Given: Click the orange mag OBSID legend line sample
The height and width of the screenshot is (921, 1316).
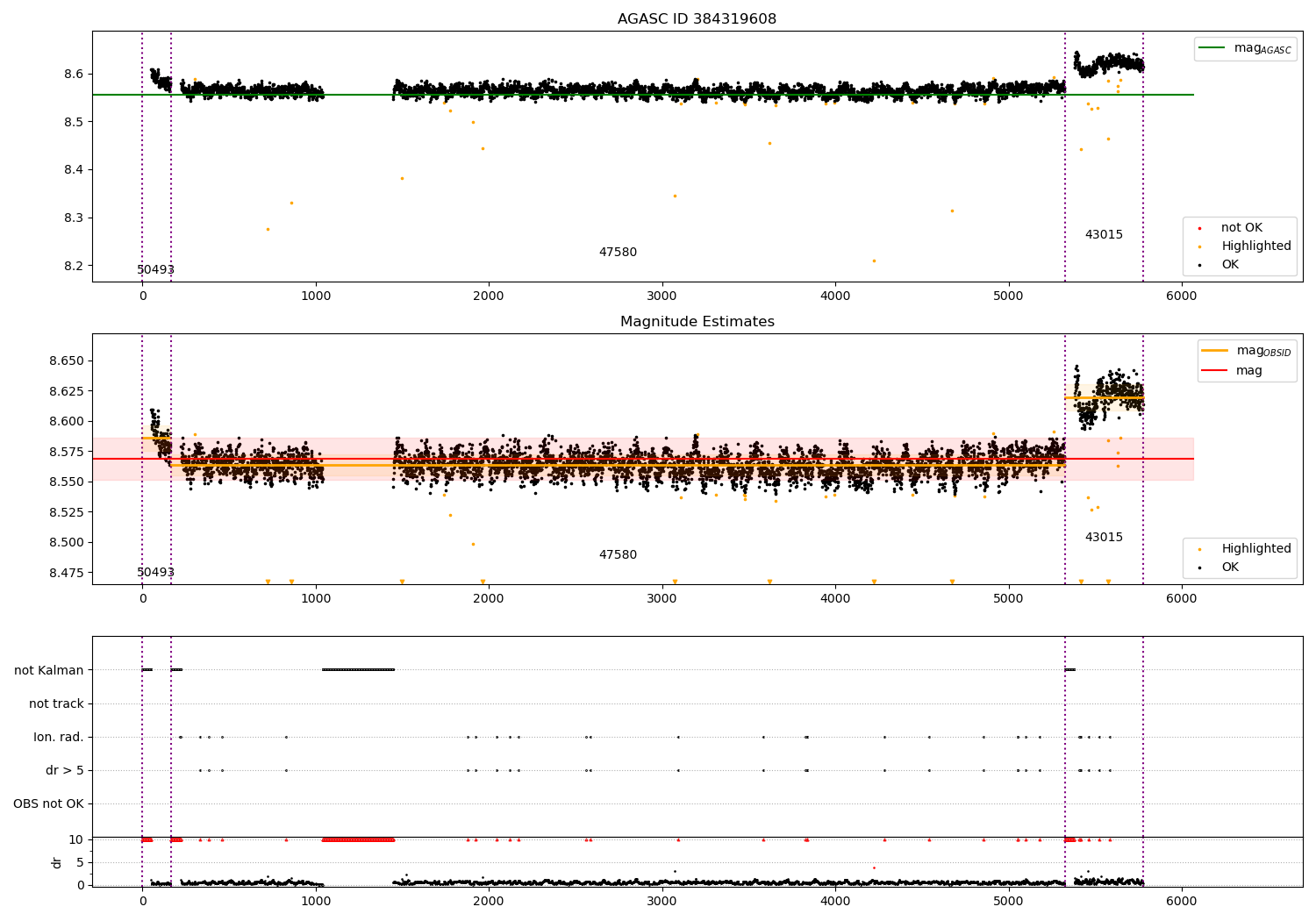Looking at the screenshot, I should [1214, 351].
